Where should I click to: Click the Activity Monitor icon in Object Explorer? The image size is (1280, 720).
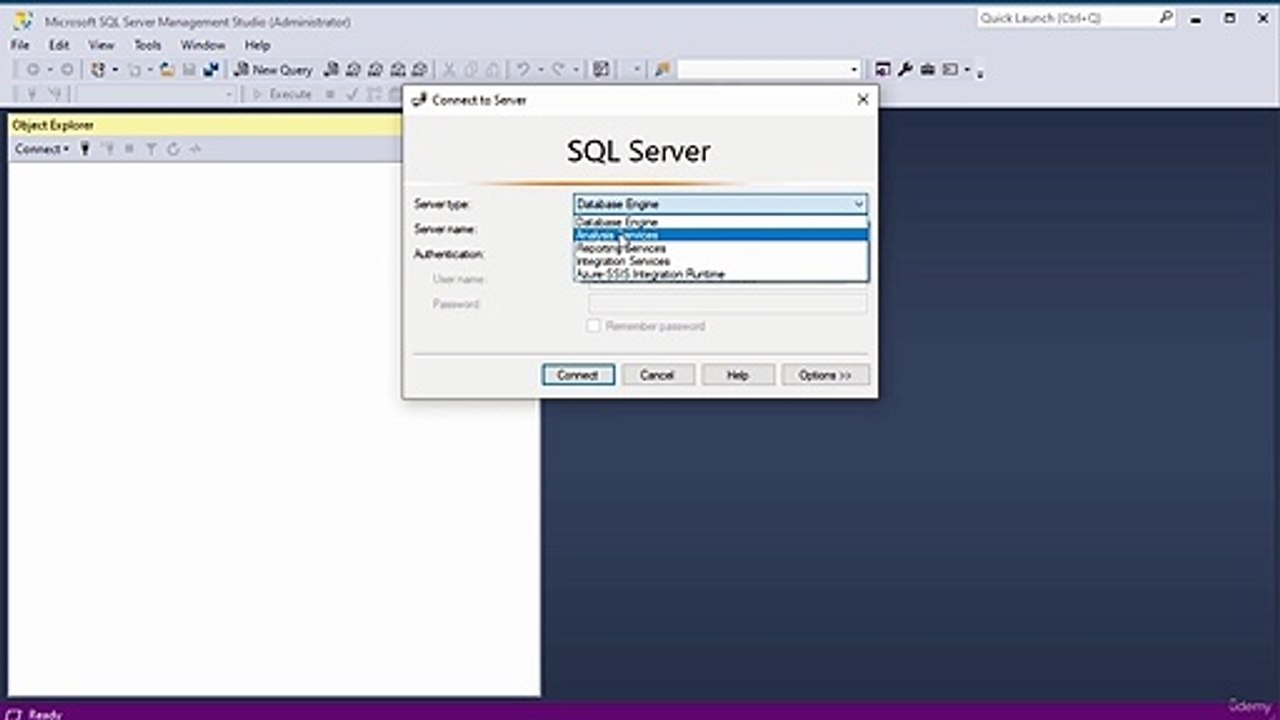[195, 149]
